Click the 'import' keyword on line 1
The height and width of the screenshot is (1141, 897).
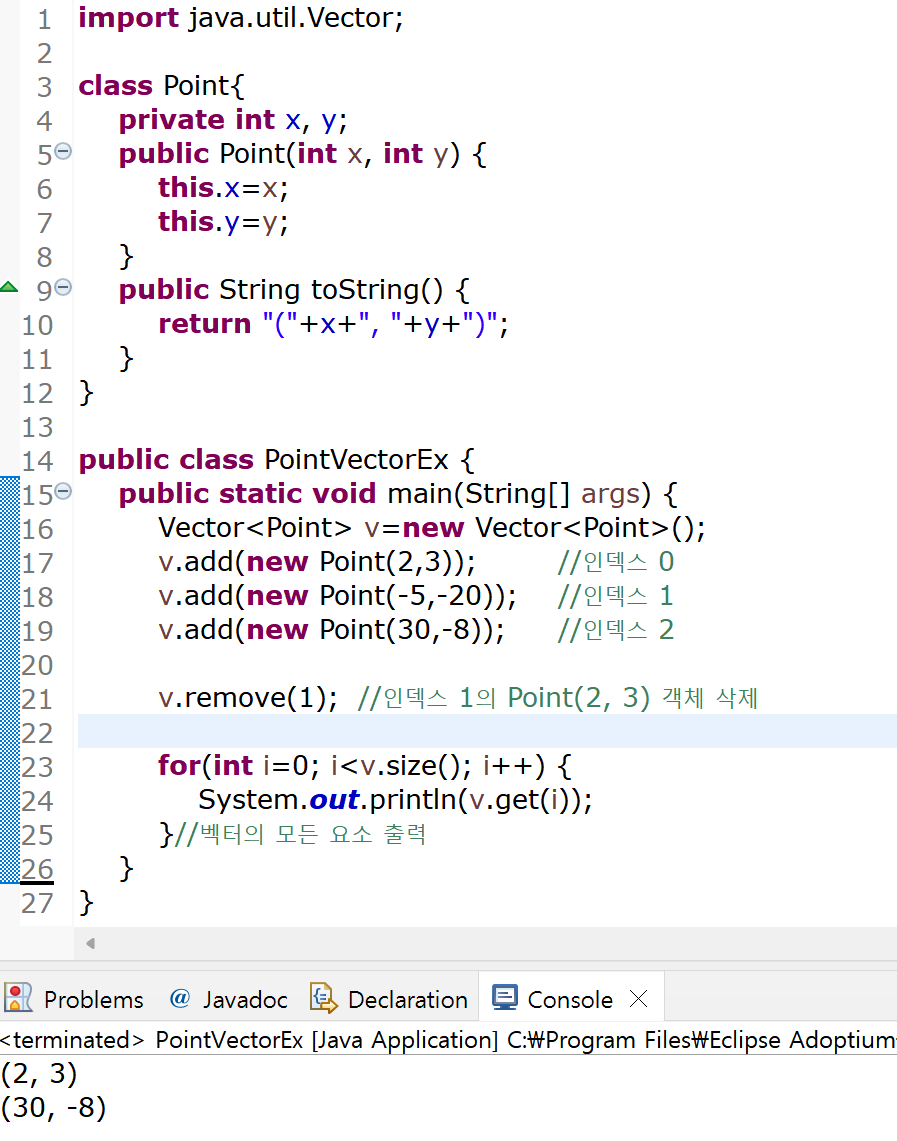click(x=128, y=17)
